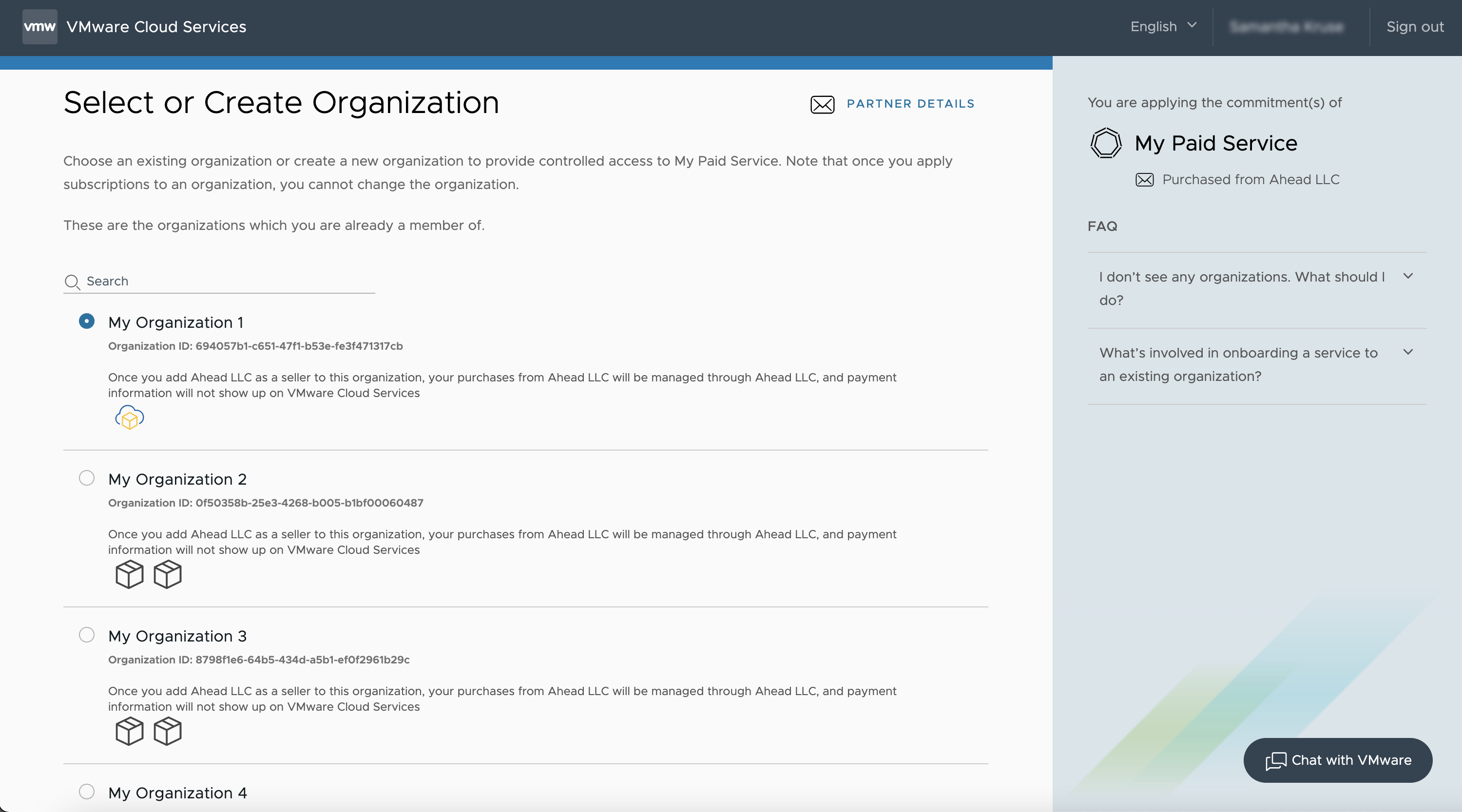Screen dimensions: 1462x812
Task: Click first cube icon under My Organization 3
Action: coord(130,731)
